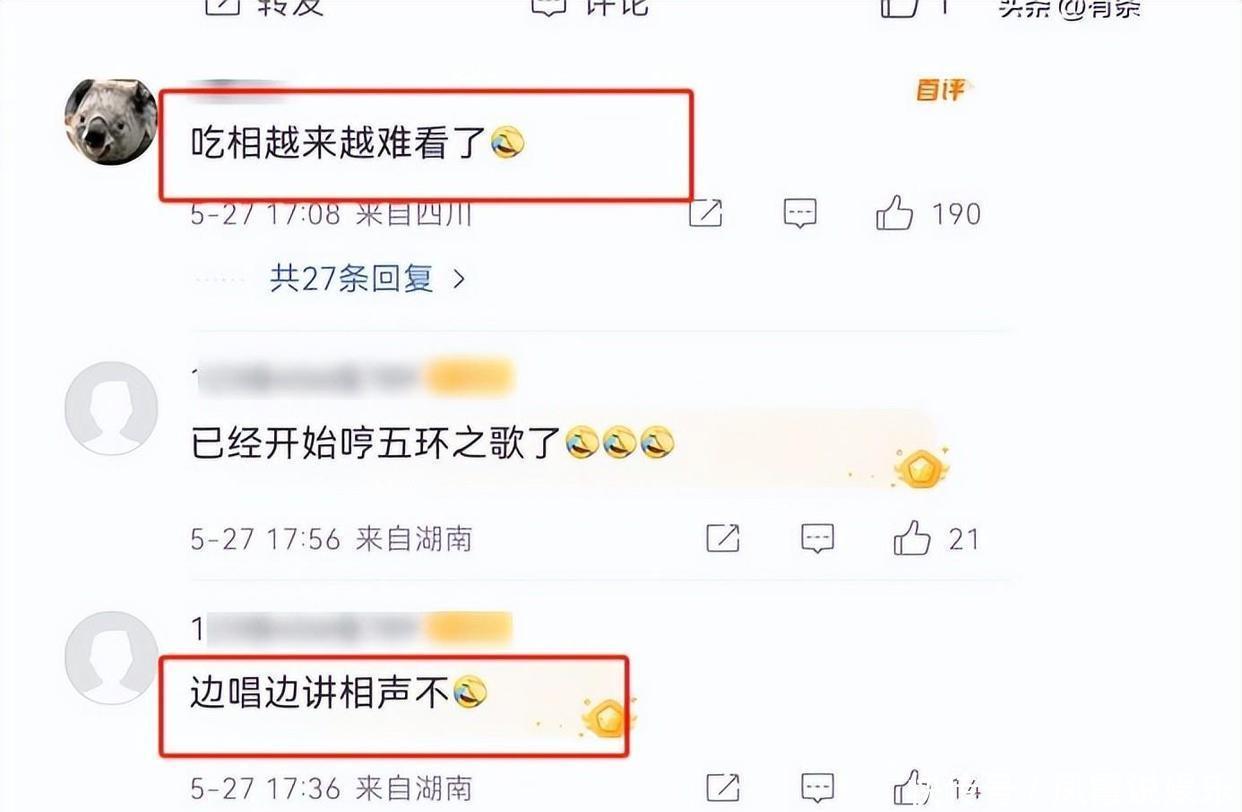Tap the gold badge on the 五环之歌 comment

pos(921,468)
